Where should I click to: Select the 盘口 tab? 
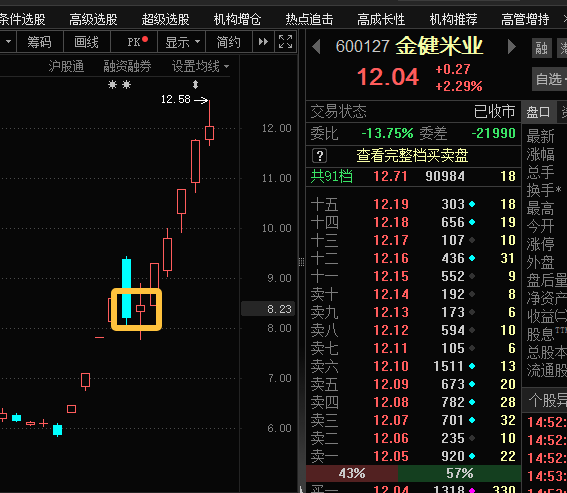538,112
